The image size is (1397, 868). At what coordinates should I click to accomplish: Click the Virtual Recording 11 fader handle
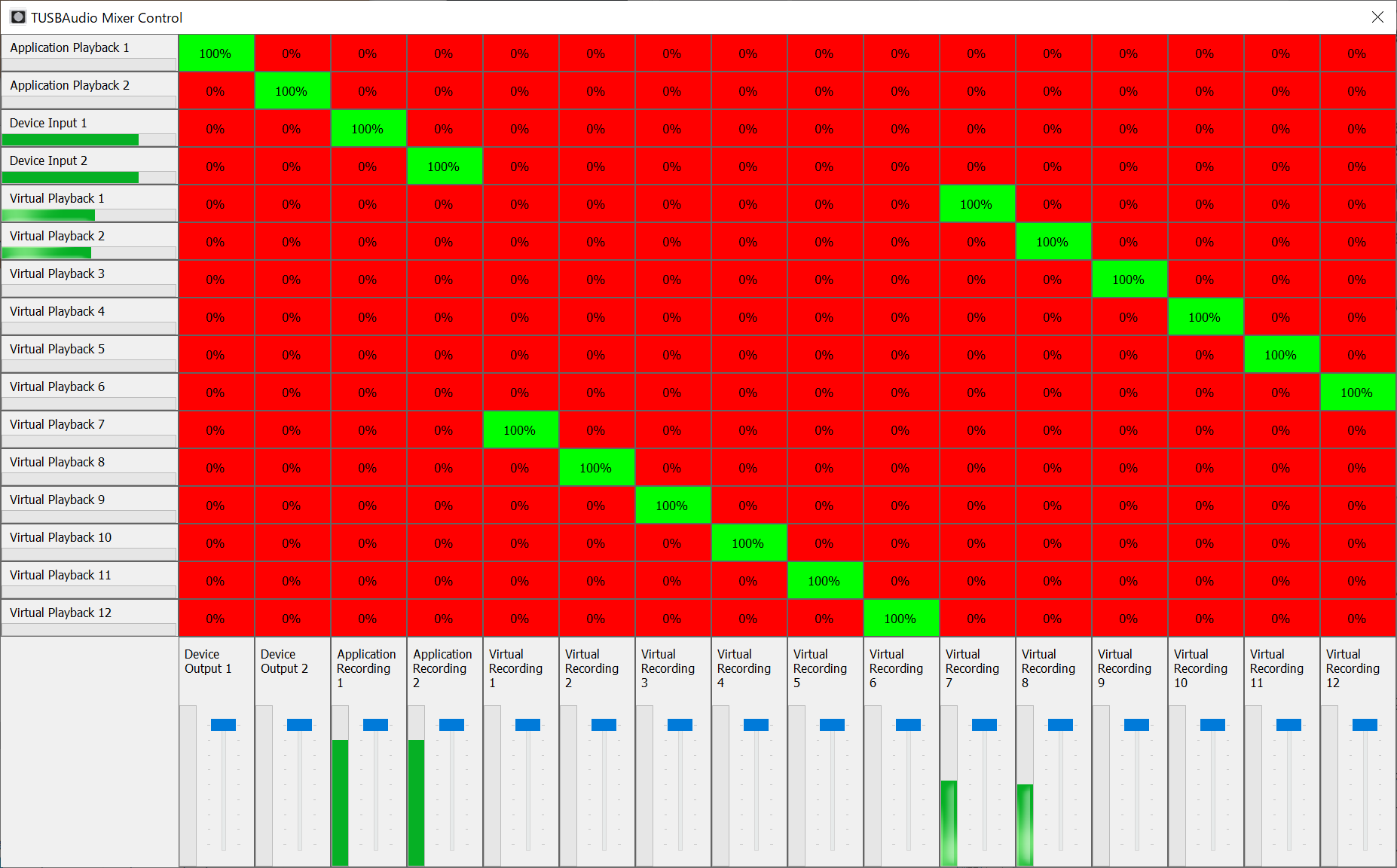pos(1288,725)
